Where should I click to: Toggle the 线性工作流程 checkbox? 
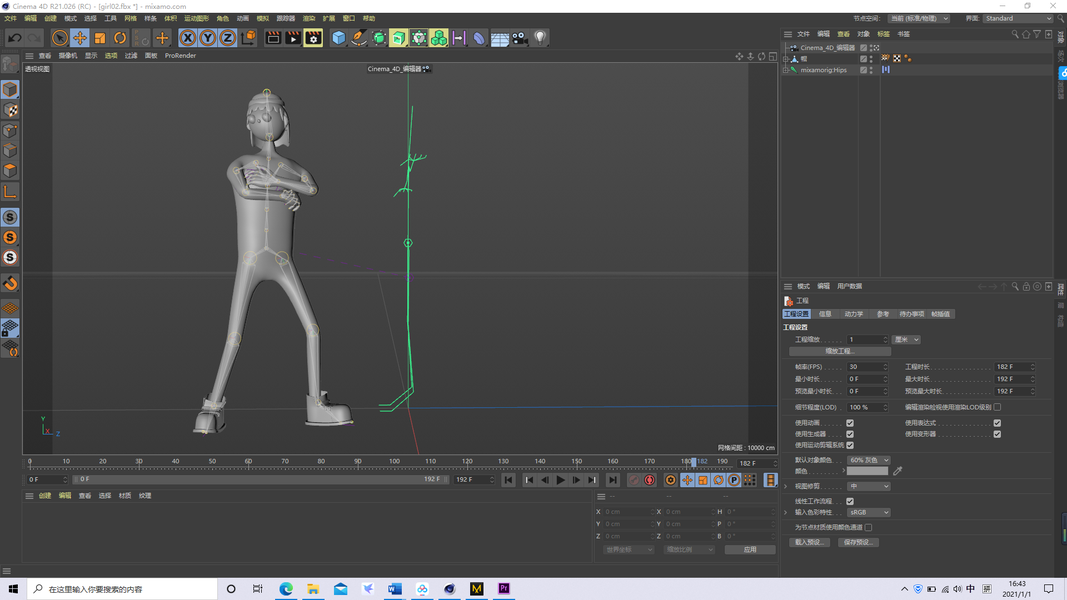tap(850, 501)
